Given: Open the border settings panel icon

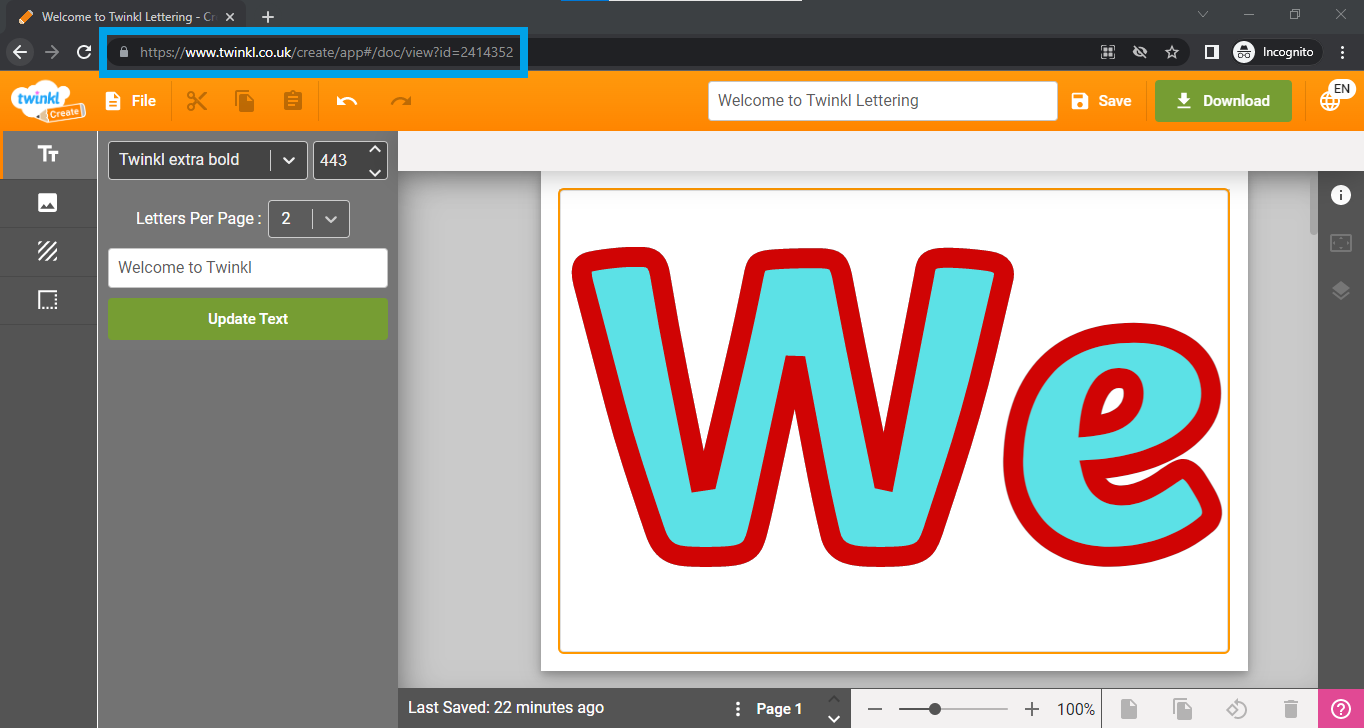Looking at the screenshot, I should (x=48, y=300).
